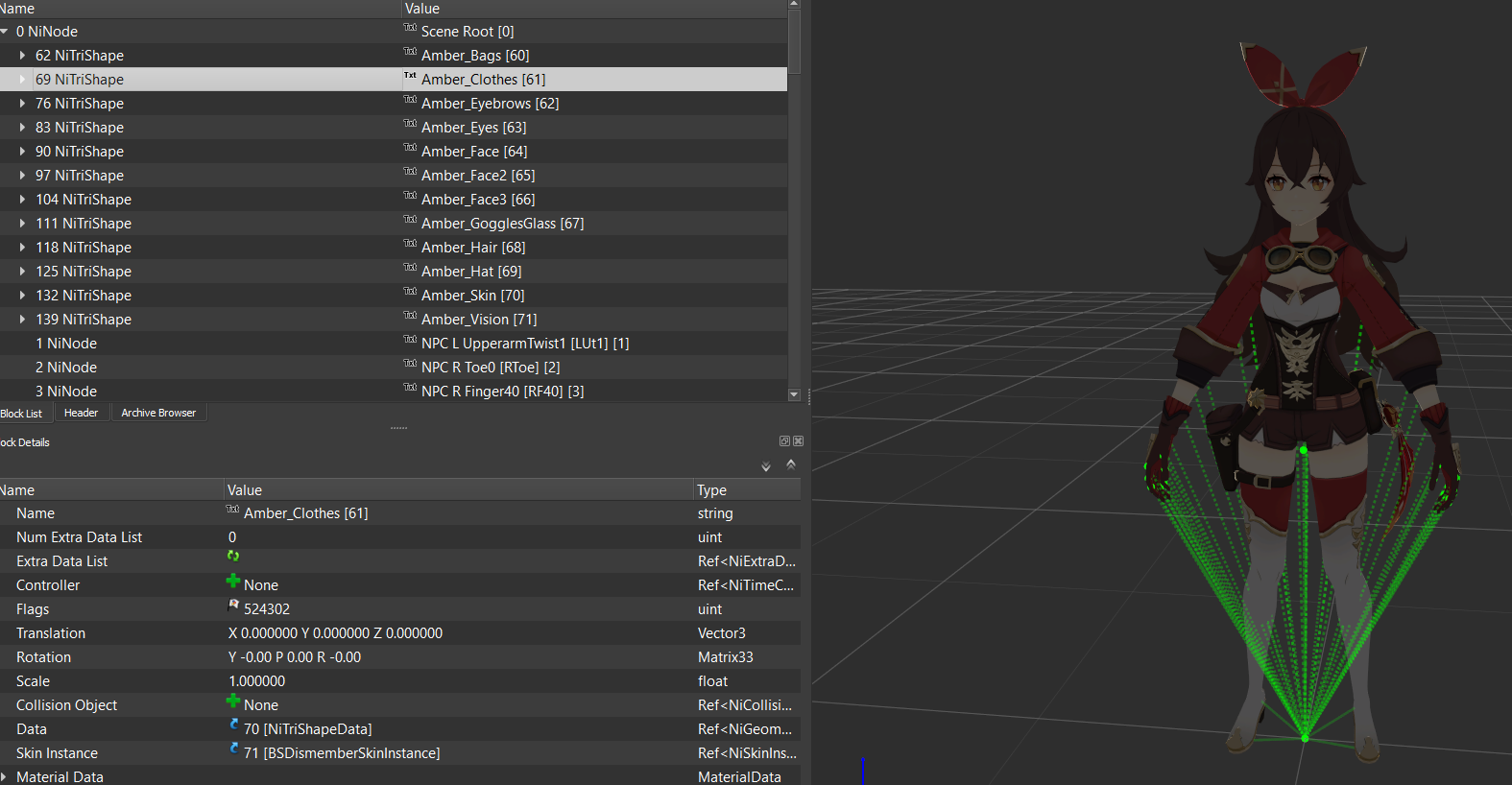Click the Rotation value Y -0.00 P 0.00 R -0.00
This screenshot has height=785, width=1512.
click(x=295, y=657)
